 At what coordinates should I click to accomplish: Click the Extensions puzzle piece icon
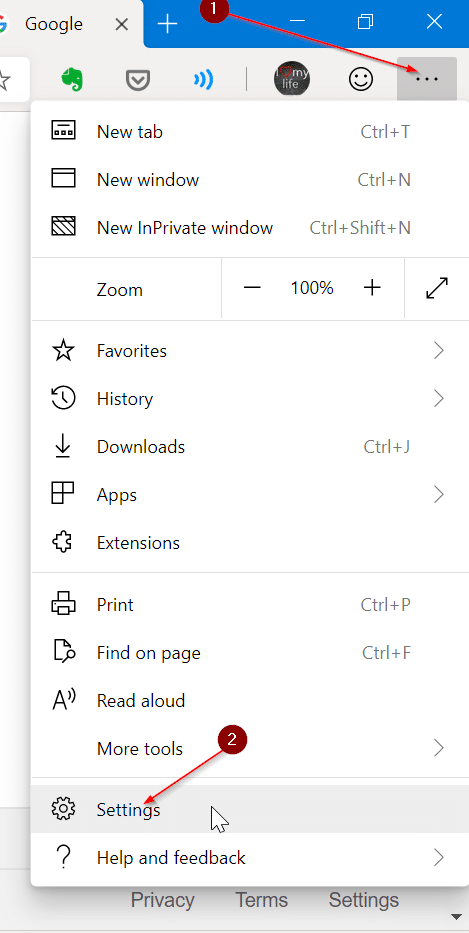pyautogui.click(x=62, y=543)
